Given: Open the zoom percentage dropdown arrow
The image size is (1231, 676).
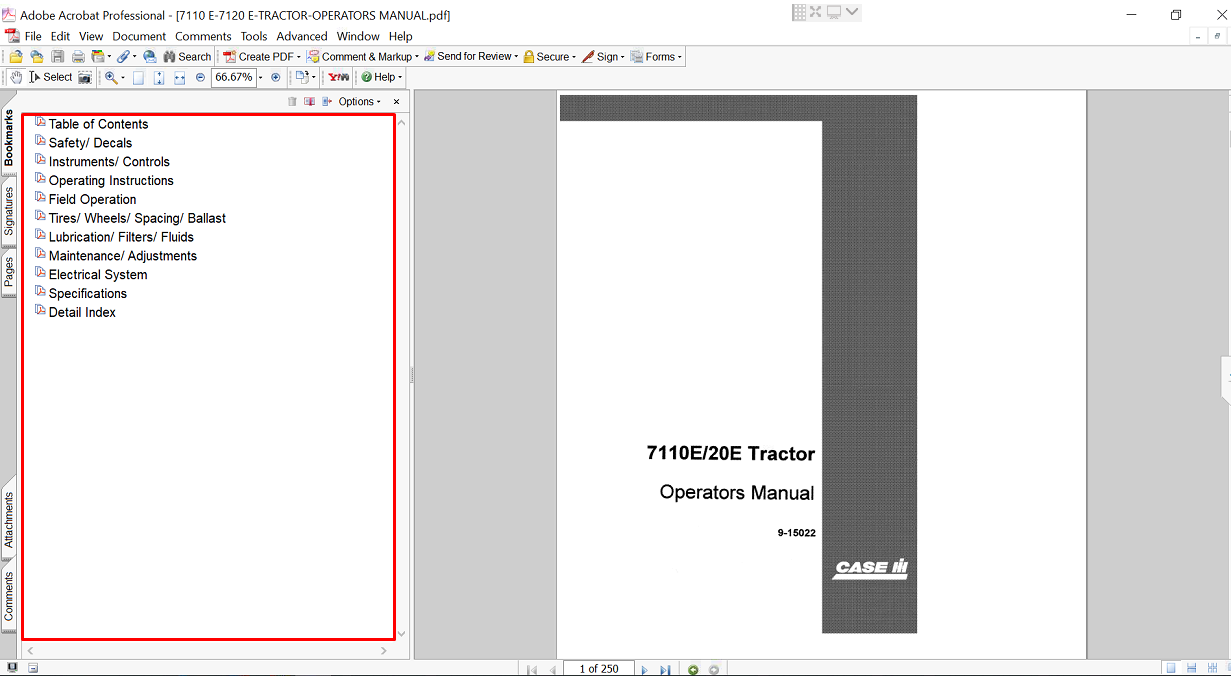Looking at the screenshot, I should pos(261,77).
